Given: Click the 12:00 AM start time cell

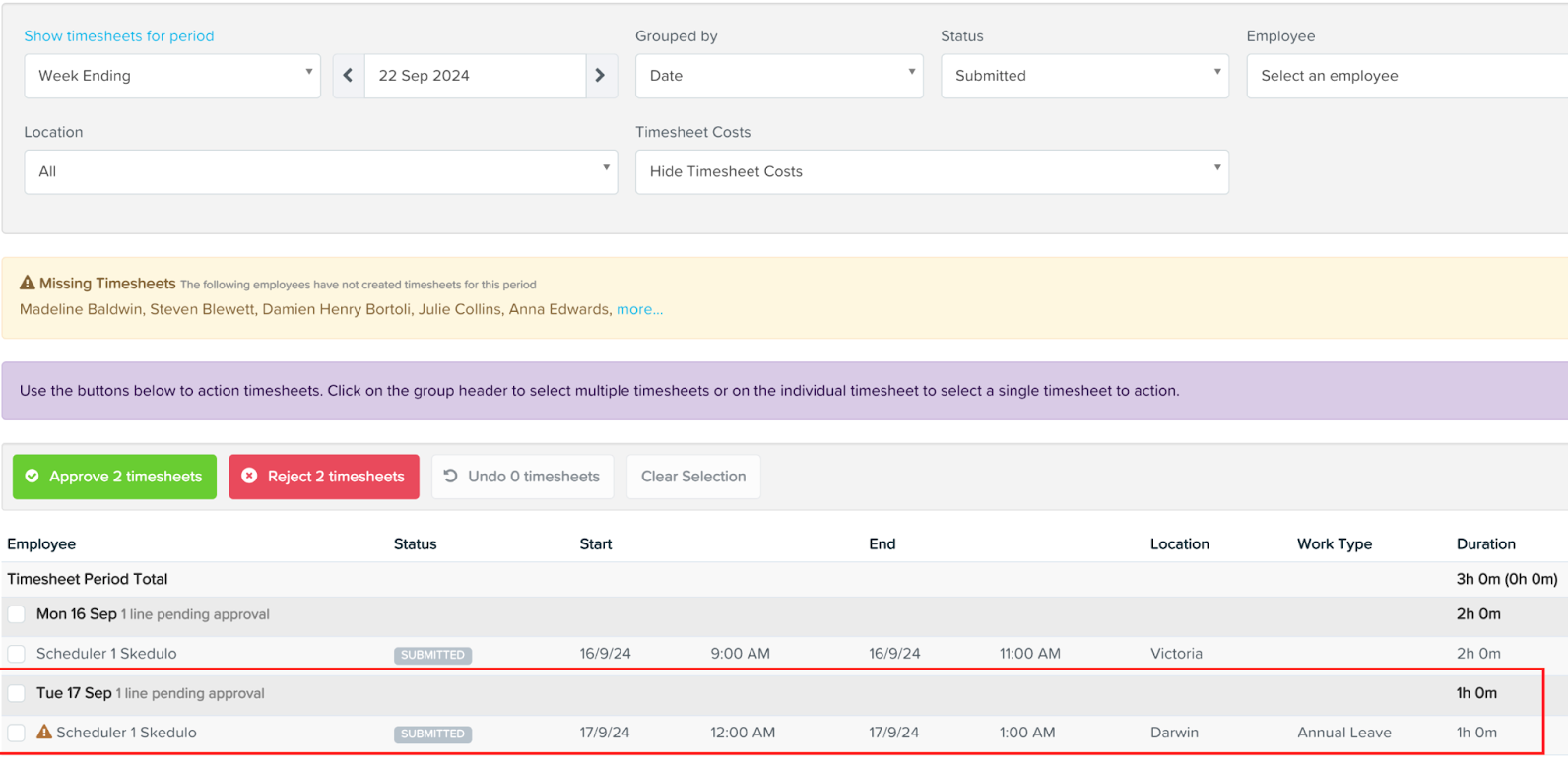Looking at the screenshot, I should pos(743,733).
